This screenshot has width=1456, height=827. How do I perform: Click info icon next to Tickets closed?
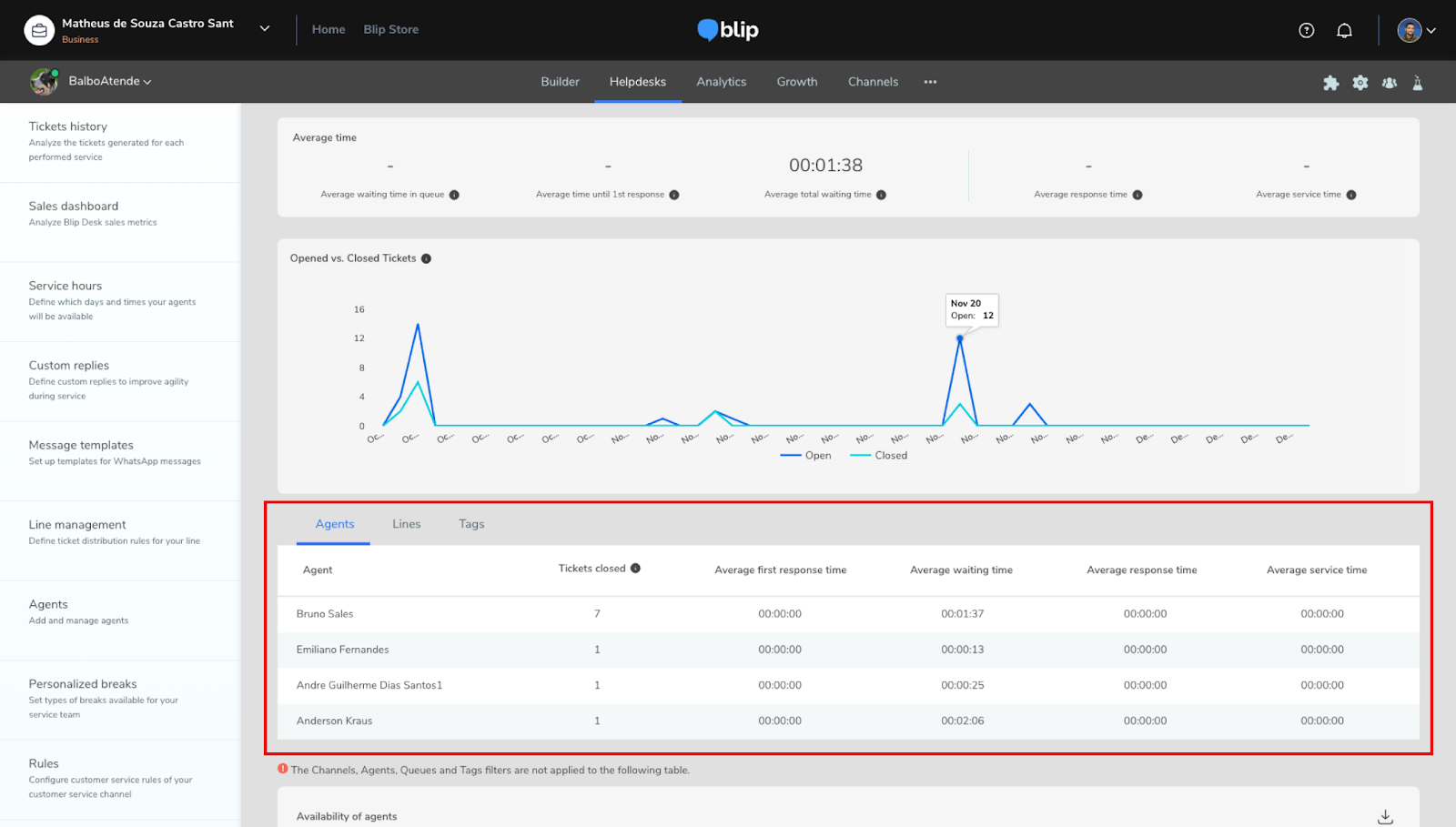635,569
